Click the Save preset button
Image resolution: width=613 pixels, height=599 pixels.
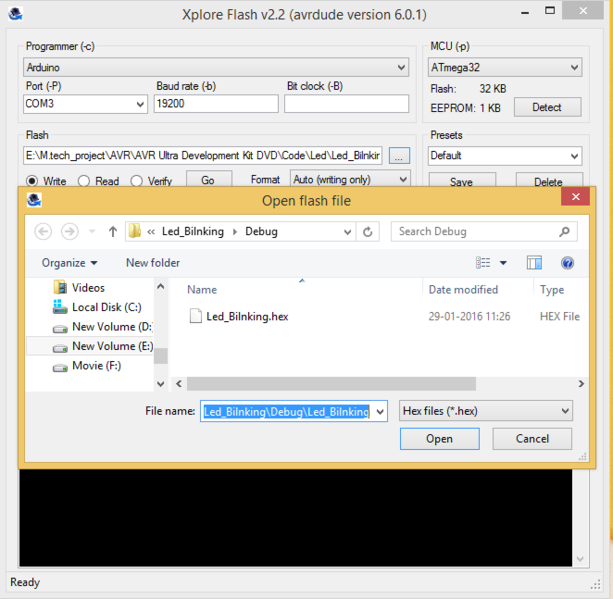[x=462, y=181]
